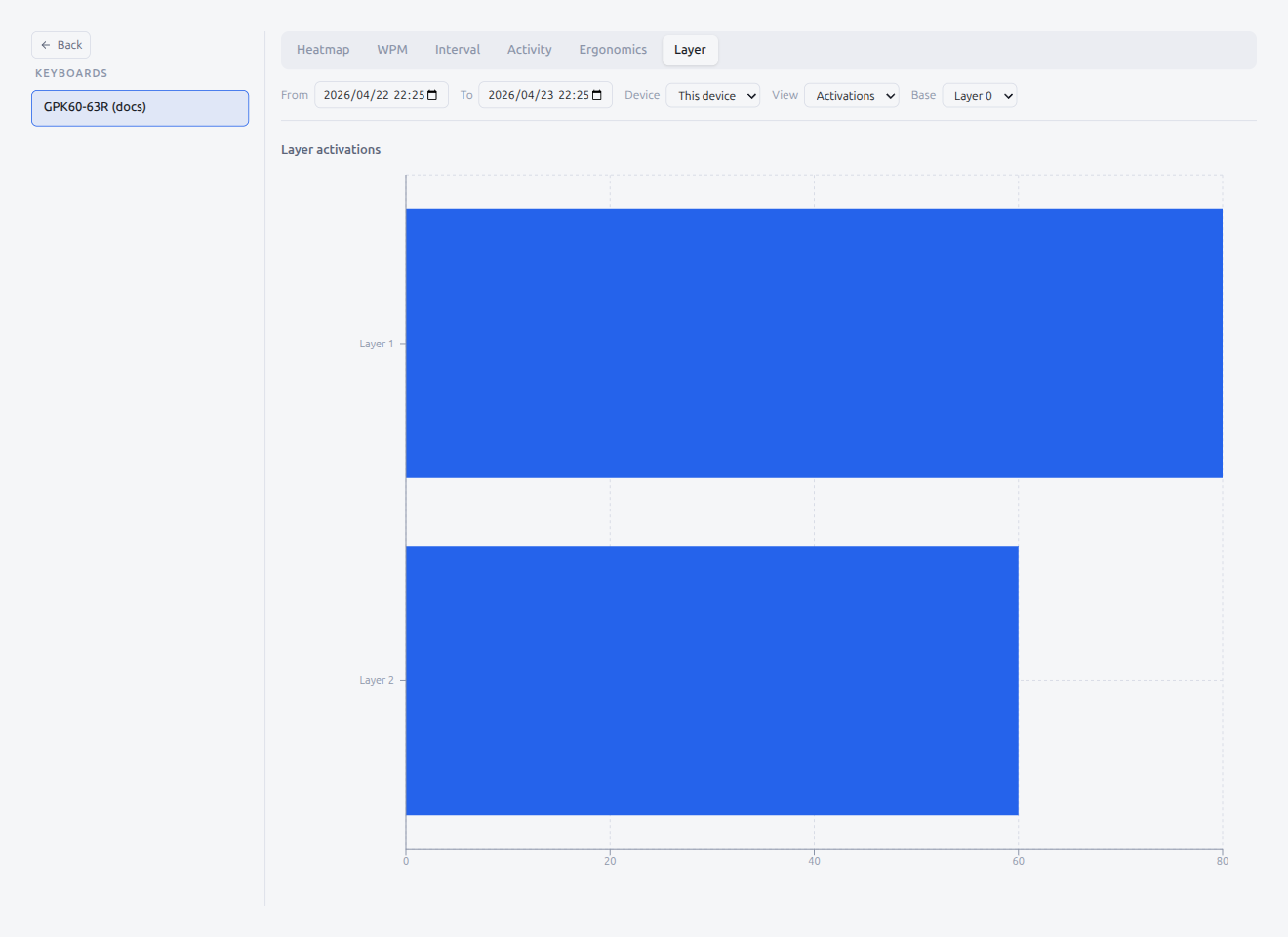Select the Layer tab
Screen dimensions: 1288x937
[x=690, y=50]
